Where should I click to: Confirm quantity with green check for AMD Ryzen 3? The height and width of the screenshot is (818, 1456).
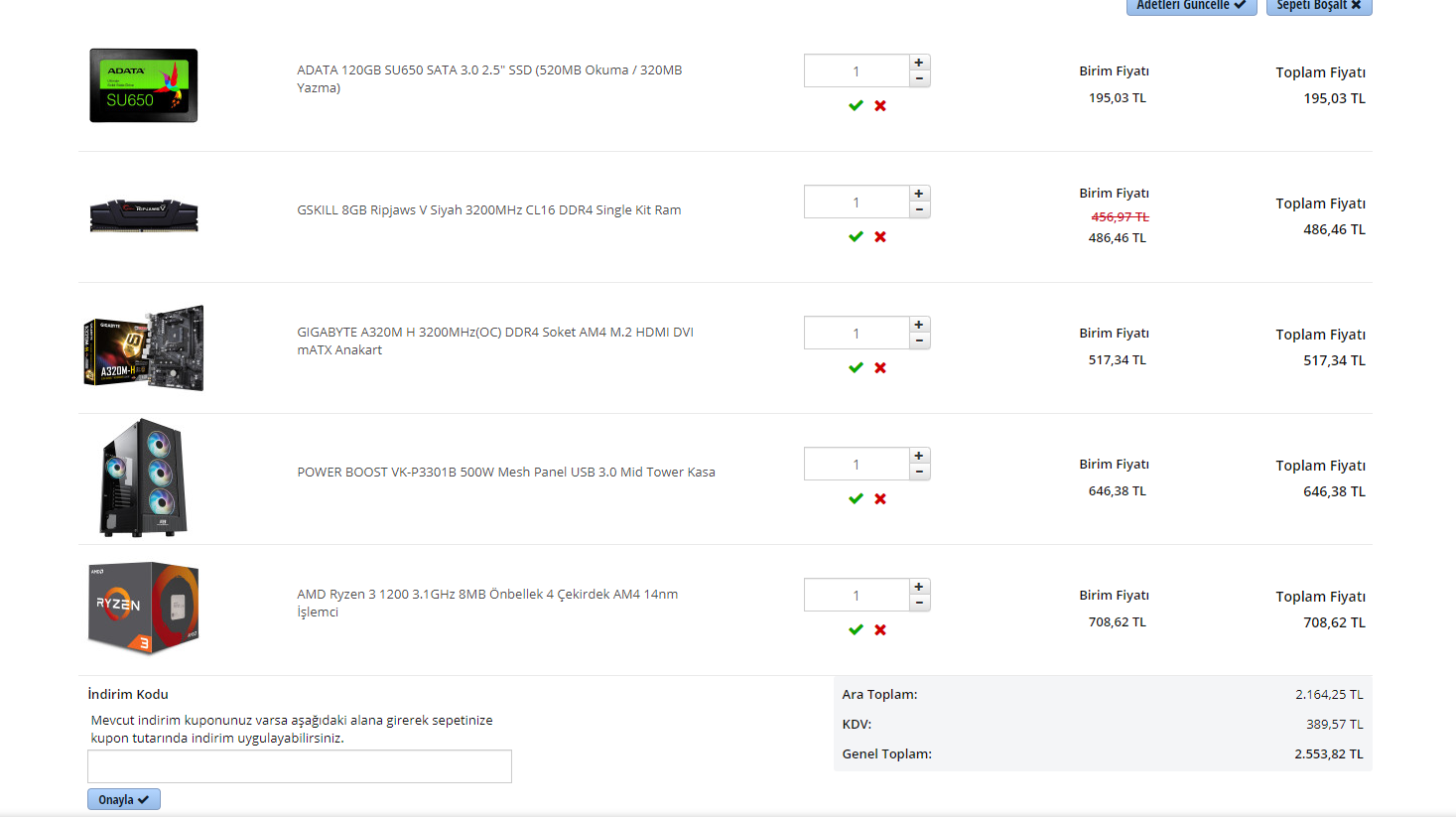tap(856, 629)
